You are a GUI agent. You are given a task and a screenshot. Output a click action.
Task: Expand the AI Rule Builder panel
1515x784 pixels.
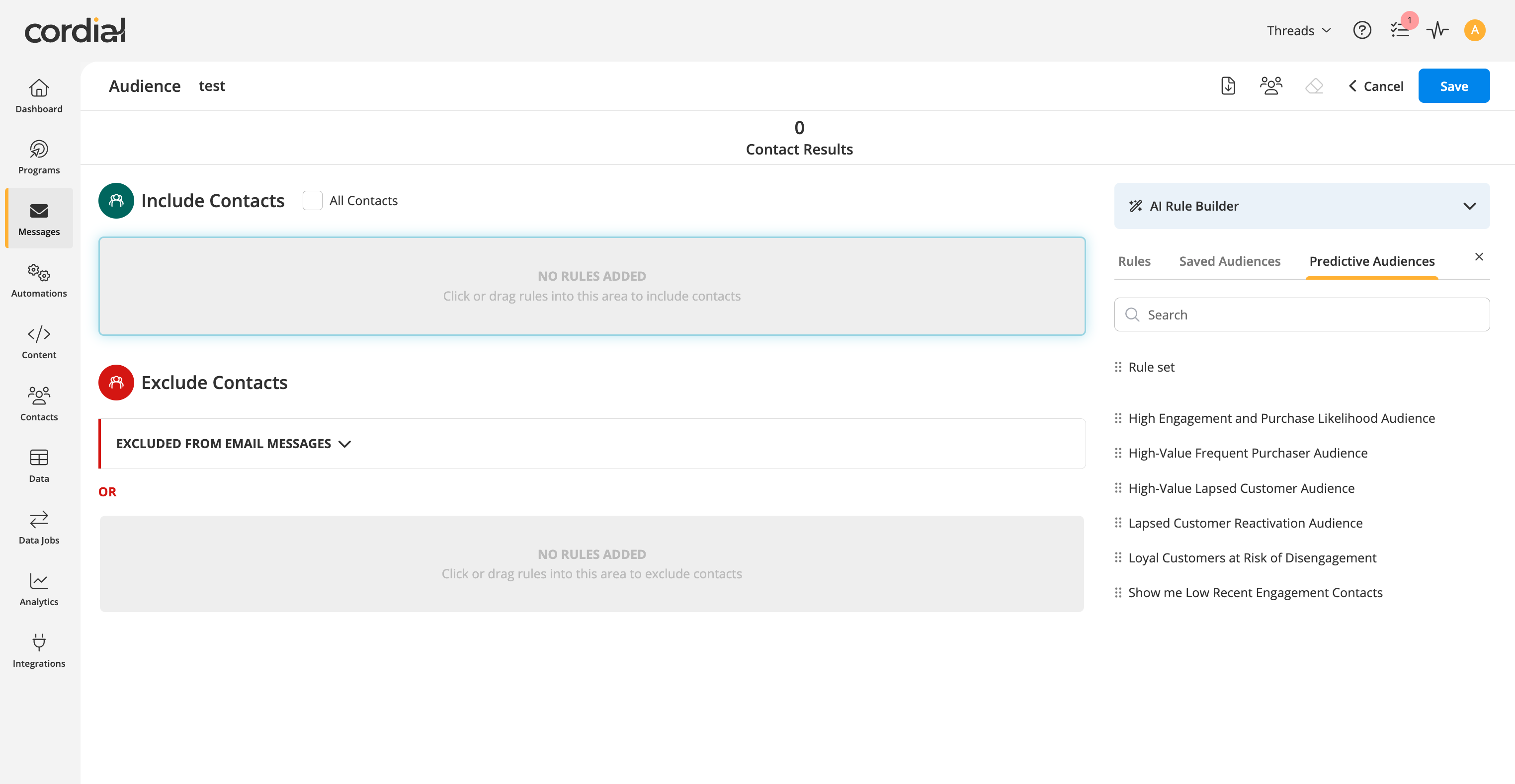point(1469,206)
